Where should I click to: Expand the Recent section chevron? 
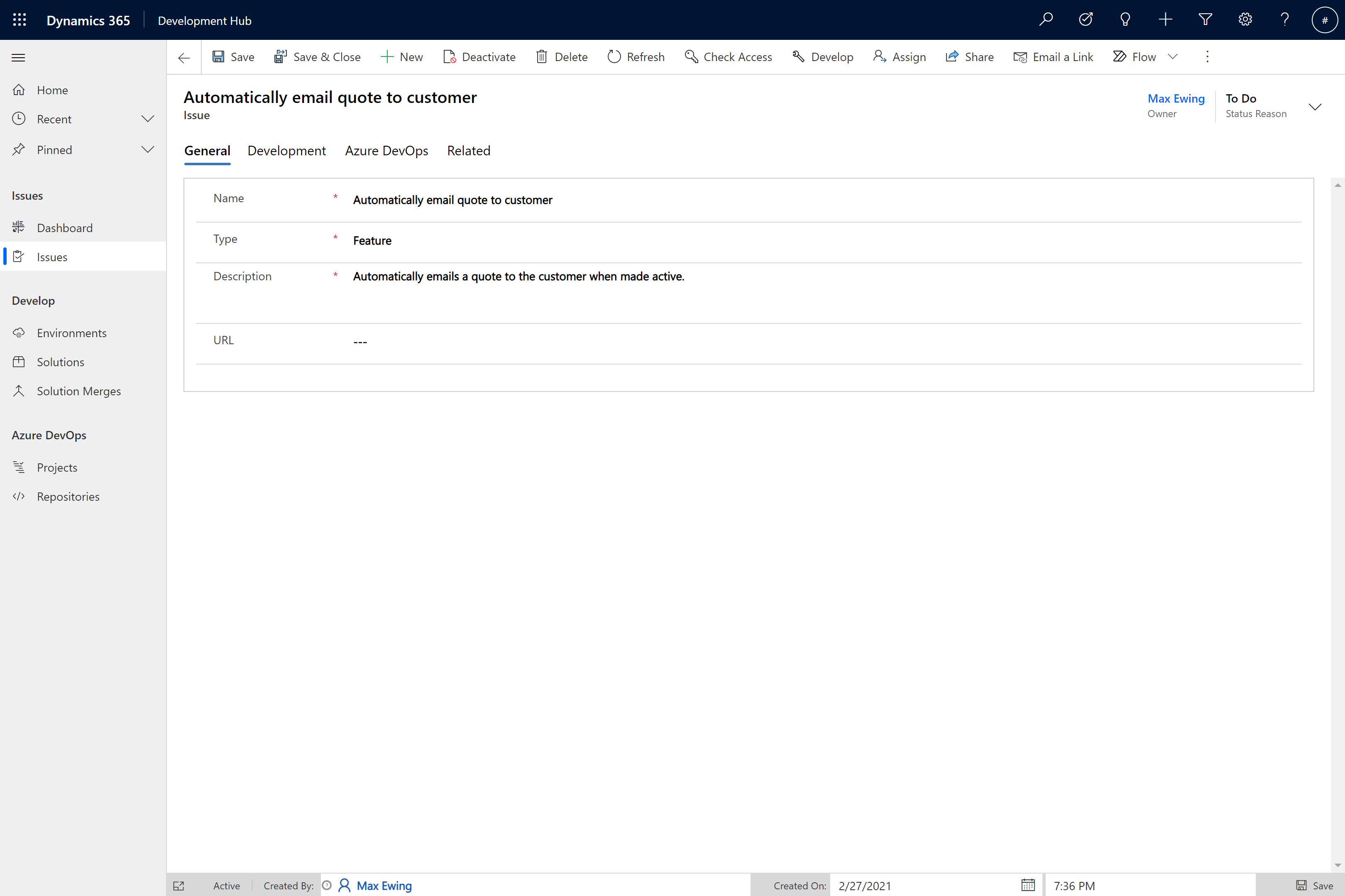(x=147, y=119)
